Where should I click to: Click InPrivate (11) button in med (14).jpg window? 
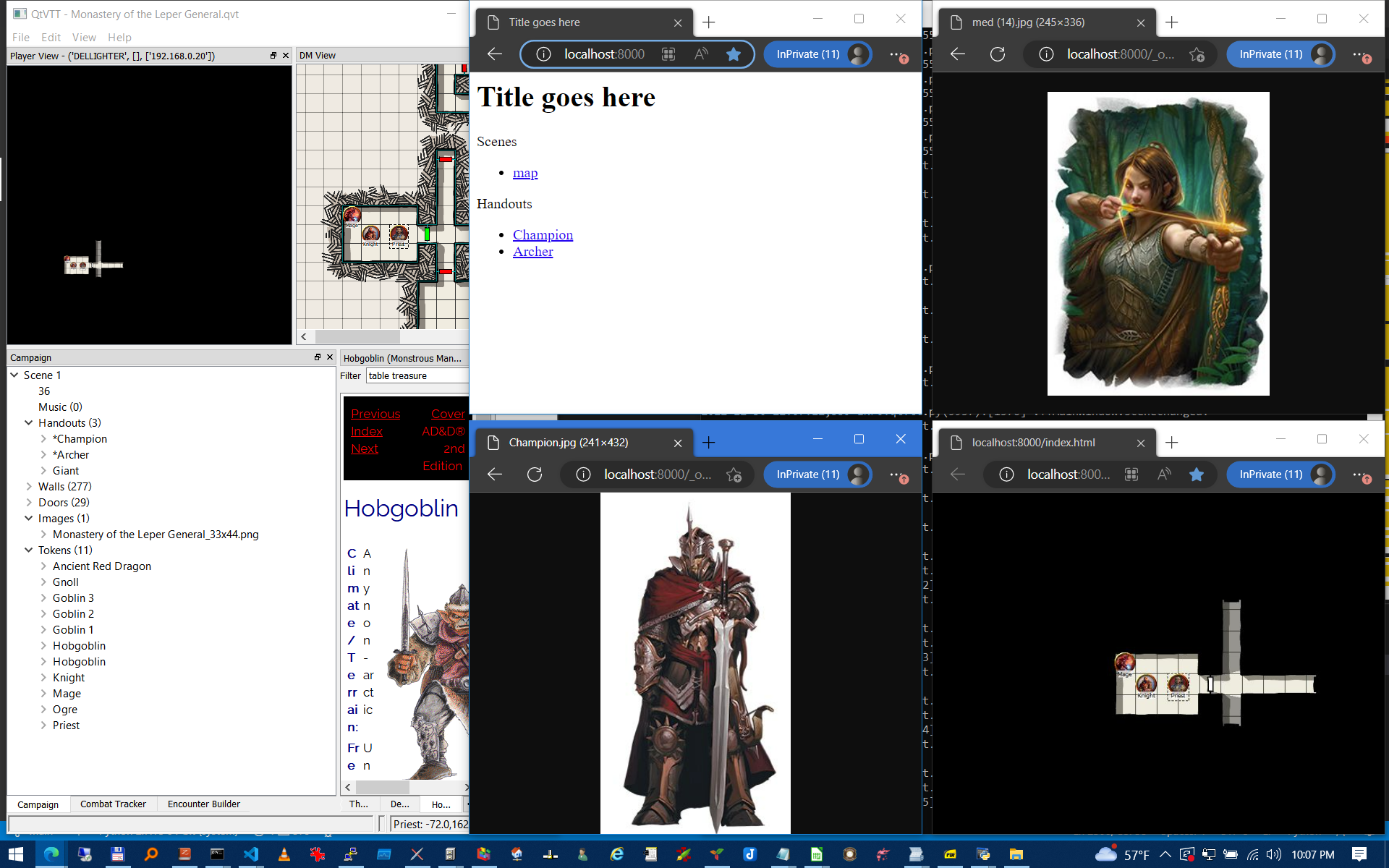pos(1281,54)
